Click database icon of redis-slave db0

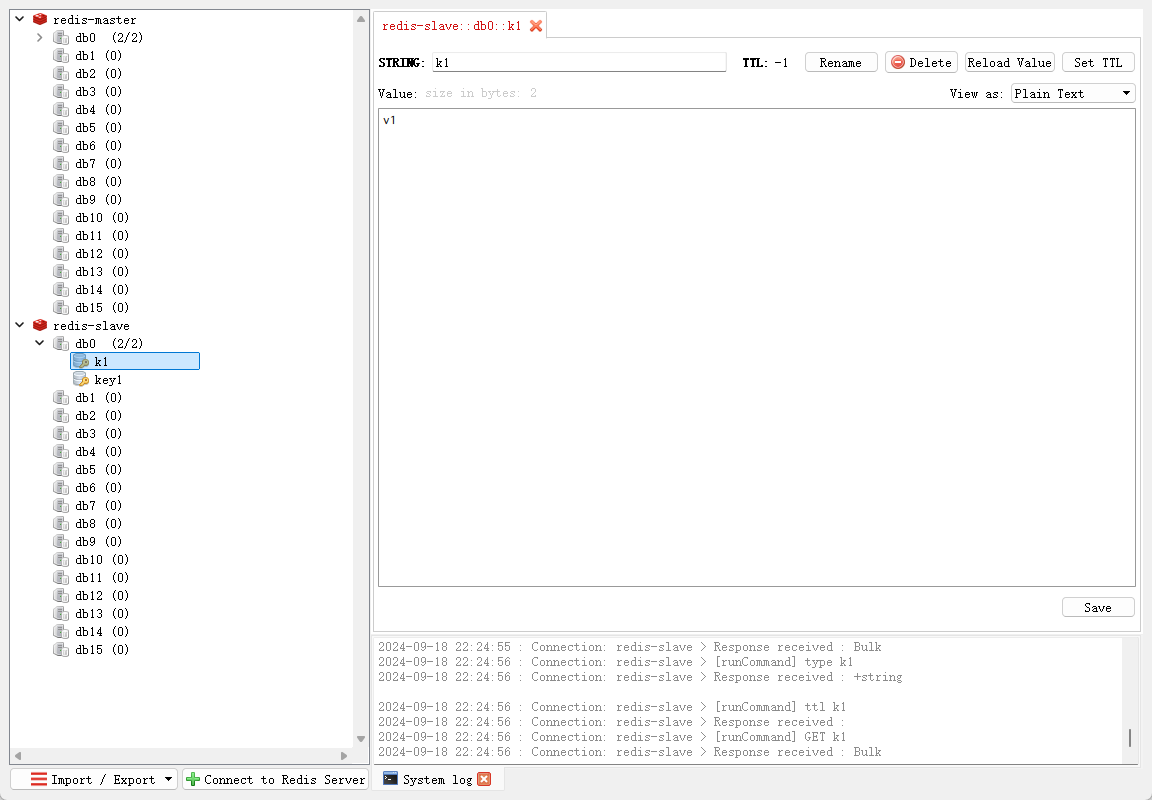click(61, 343)
